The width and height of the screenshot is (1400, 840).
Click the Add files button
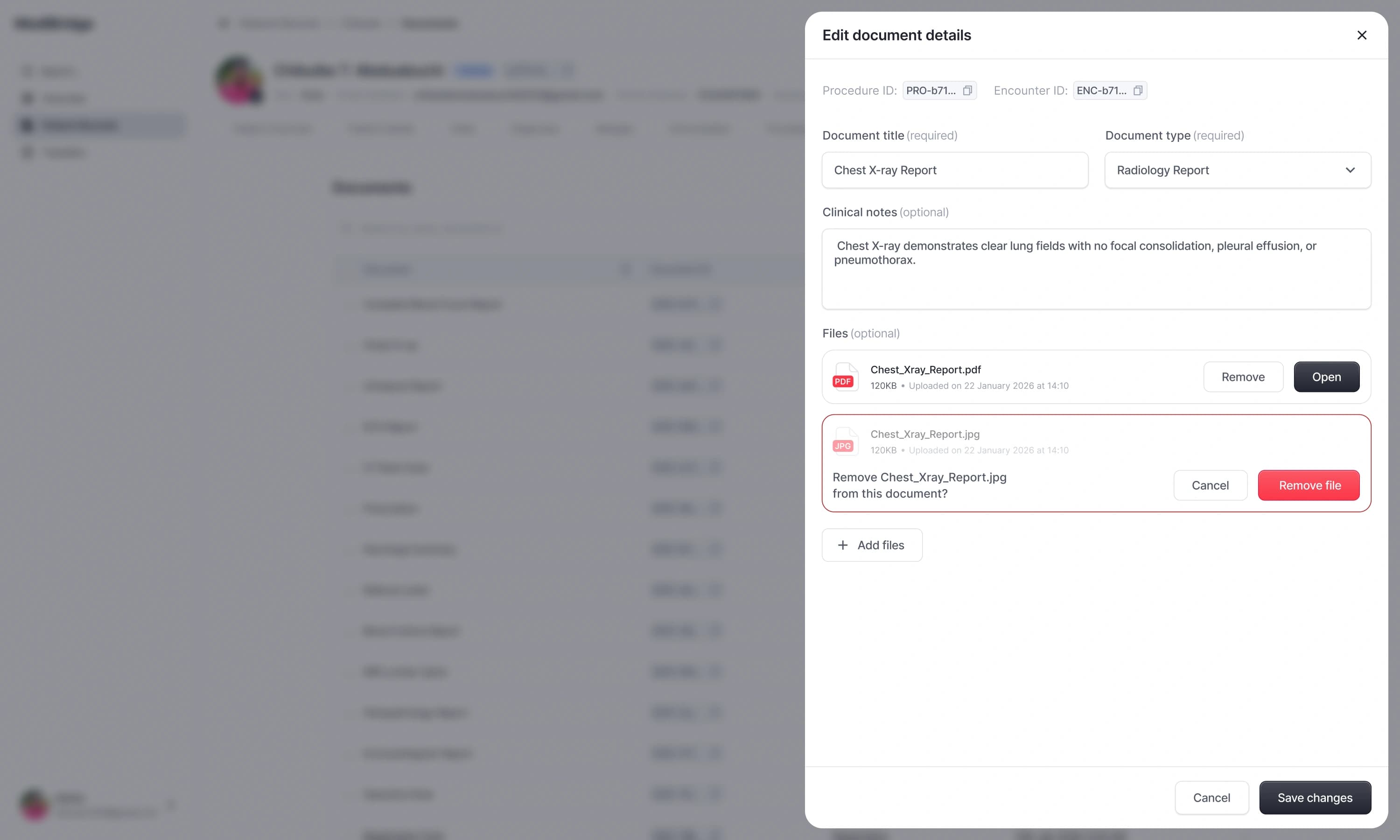[872, 545]
